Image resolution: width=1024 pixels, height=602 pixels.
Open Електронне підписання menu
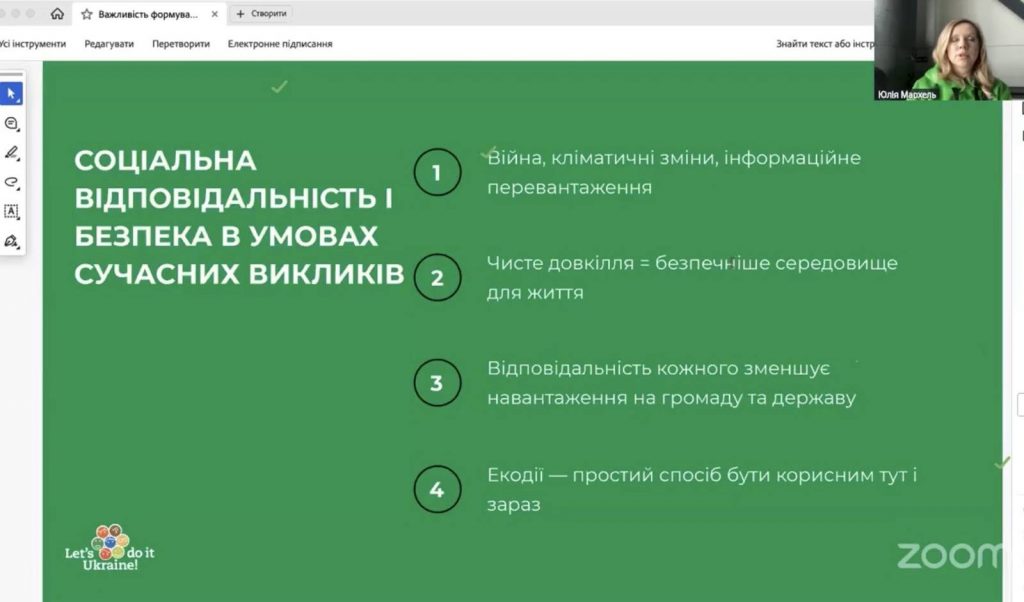click(280, 44)
